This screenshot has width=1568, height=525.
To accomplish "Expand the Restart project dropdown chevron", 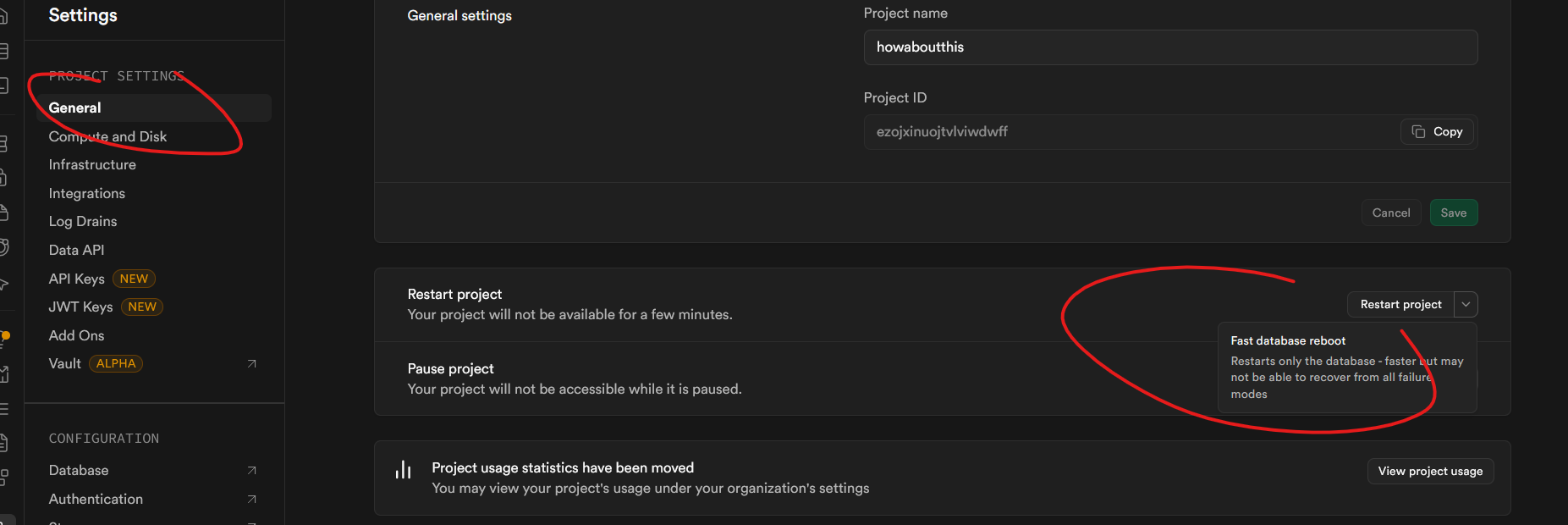I will pyautogui.click(x=1466, y=305).
